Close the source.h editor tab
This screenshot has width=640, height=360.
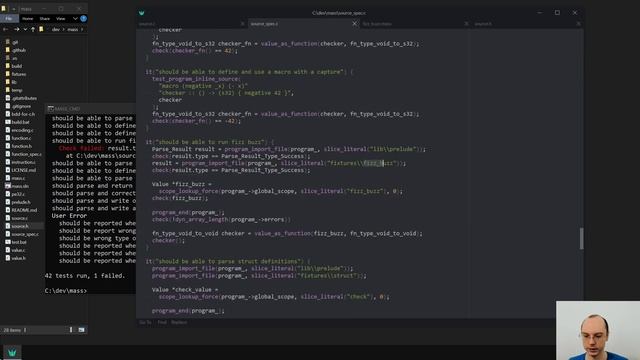point(578,24)
